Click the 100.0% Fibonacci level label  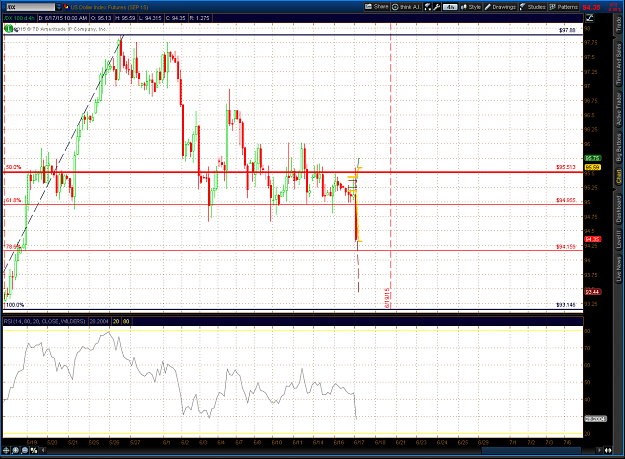[15, 305]
